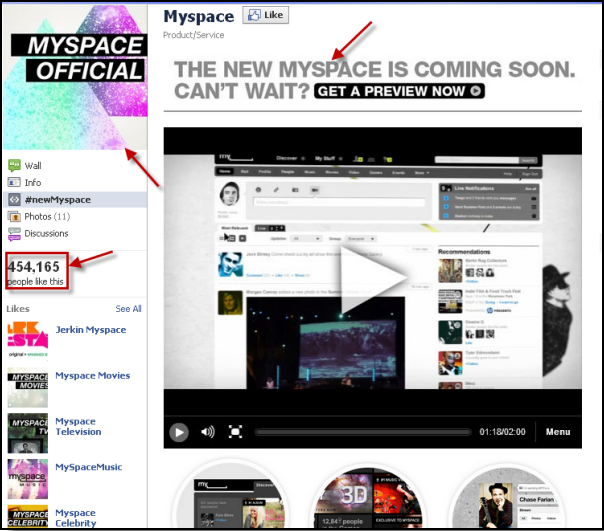604x531 pixels.
Task: Like the Myspace page
Action: pyautogui.click(x=265, y=15)
